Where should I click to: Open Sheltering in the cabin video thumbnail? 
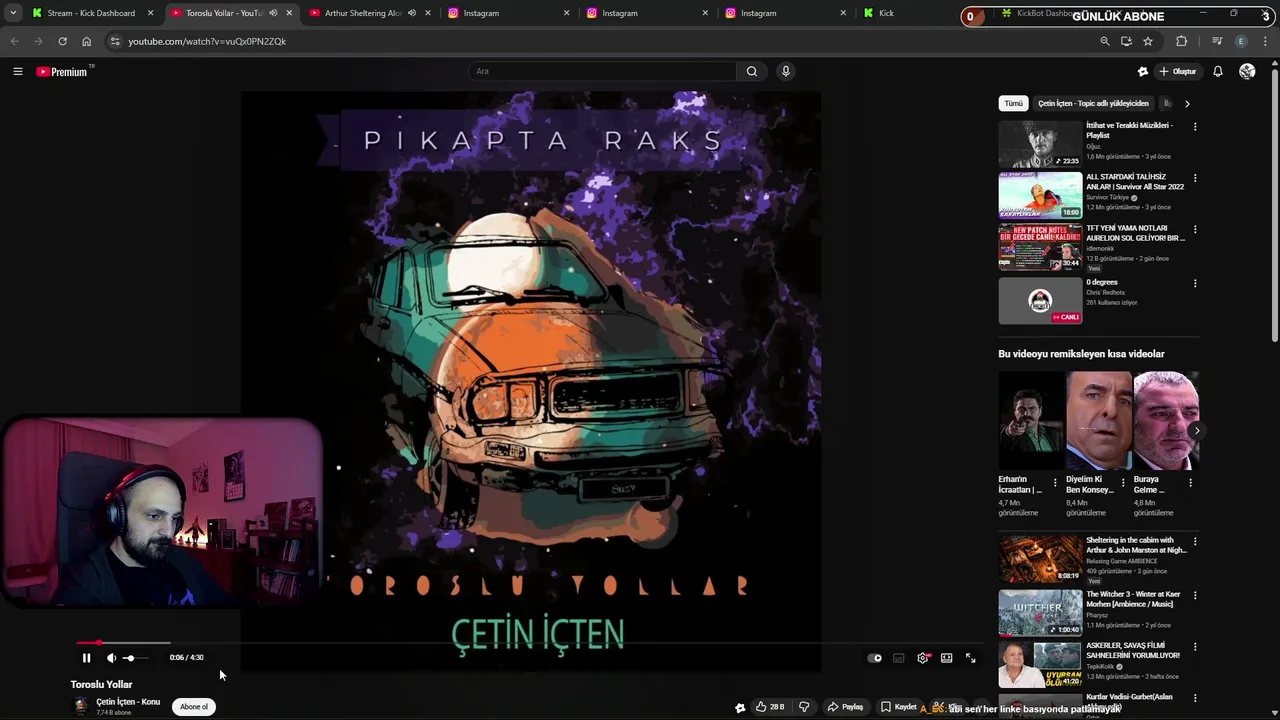1040,558
